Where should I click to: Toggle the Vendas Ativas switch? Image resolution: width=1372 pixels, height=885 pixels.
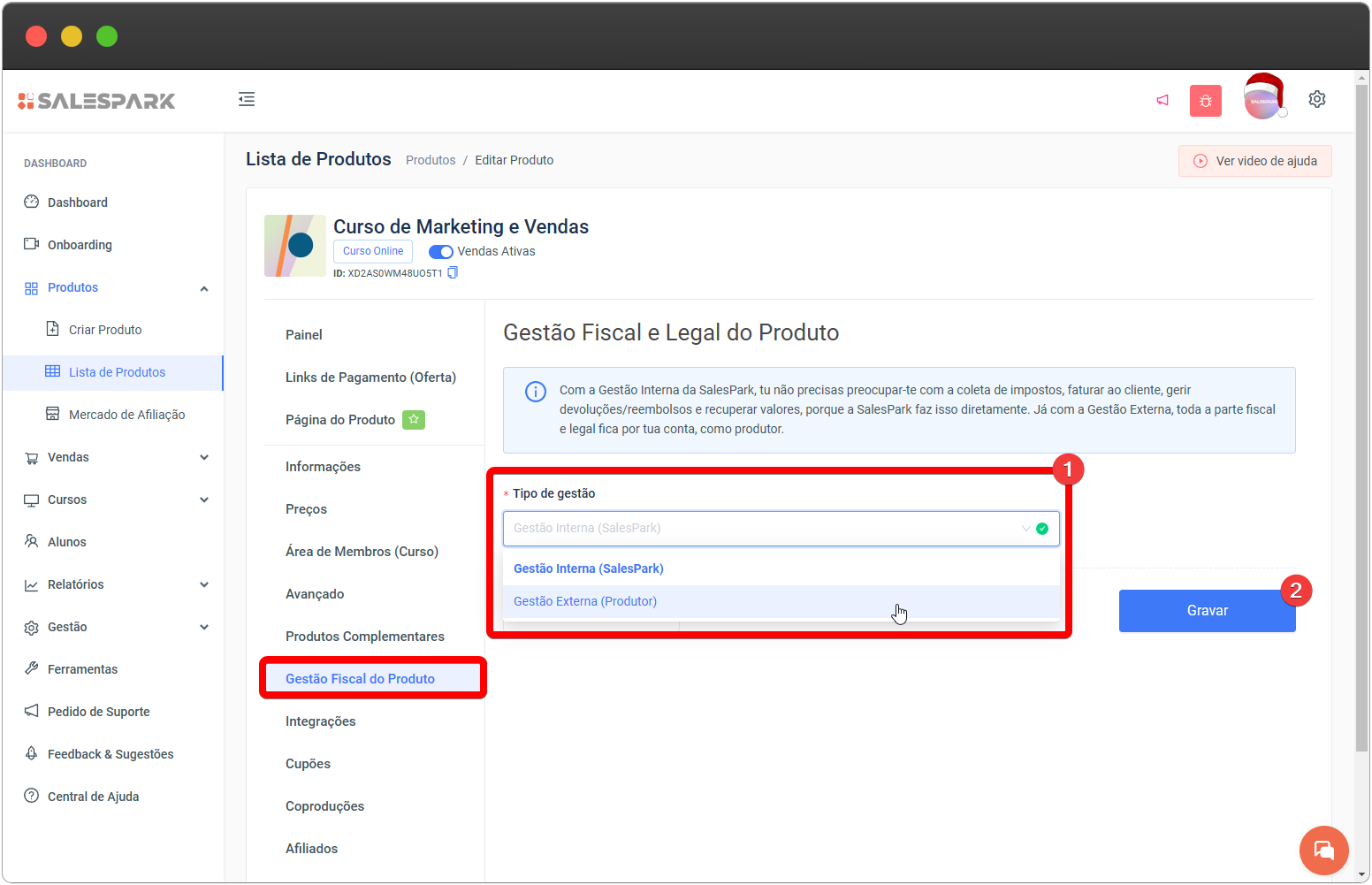click(440, 252)
